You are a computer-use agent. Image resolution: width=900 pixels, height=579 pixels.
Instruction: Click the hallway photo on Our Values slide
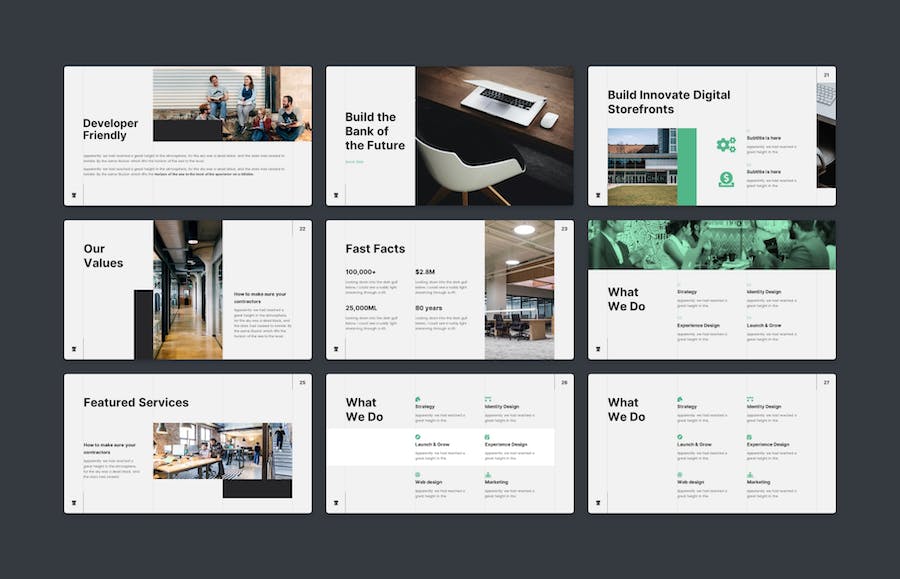point(188,290)
